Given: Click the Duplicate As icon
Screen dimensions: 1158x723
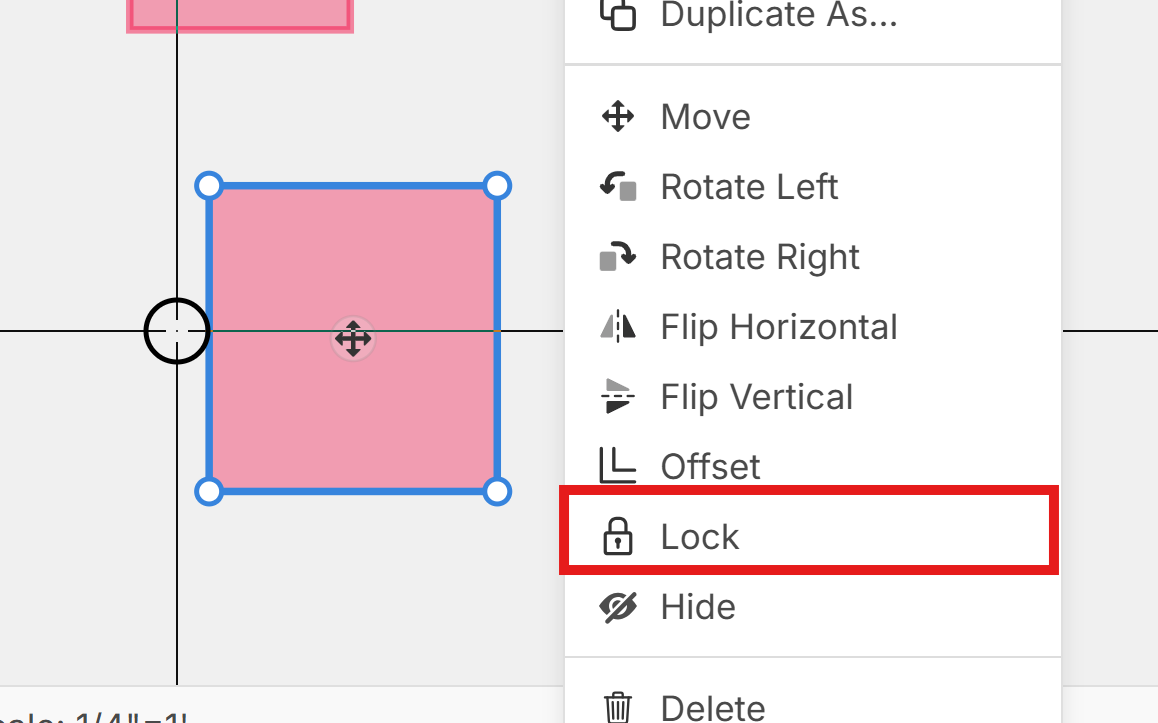Looking at the screenshot, I should tap(618, 14).
